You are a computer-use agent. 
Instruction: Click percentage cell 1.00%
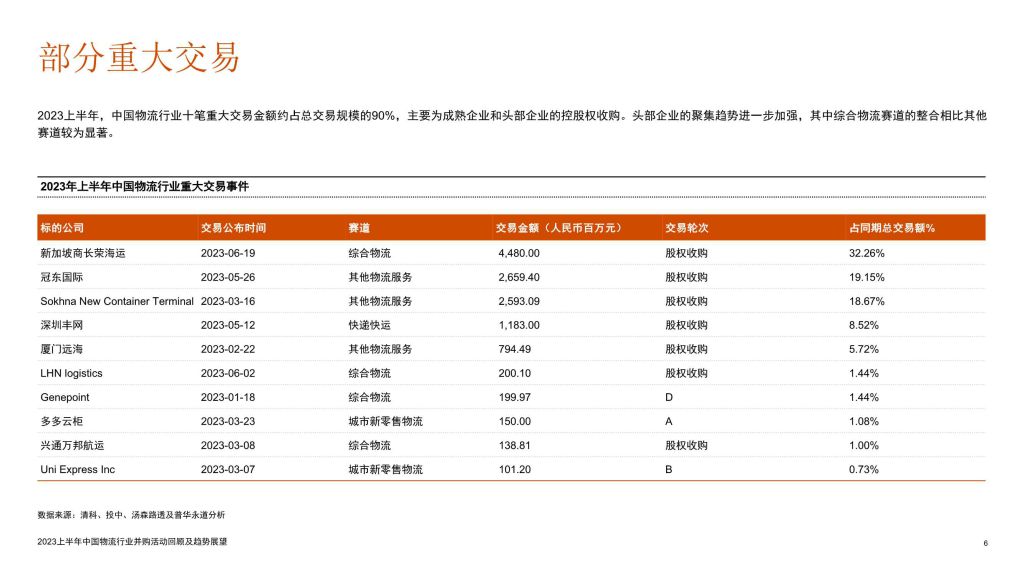863,445
